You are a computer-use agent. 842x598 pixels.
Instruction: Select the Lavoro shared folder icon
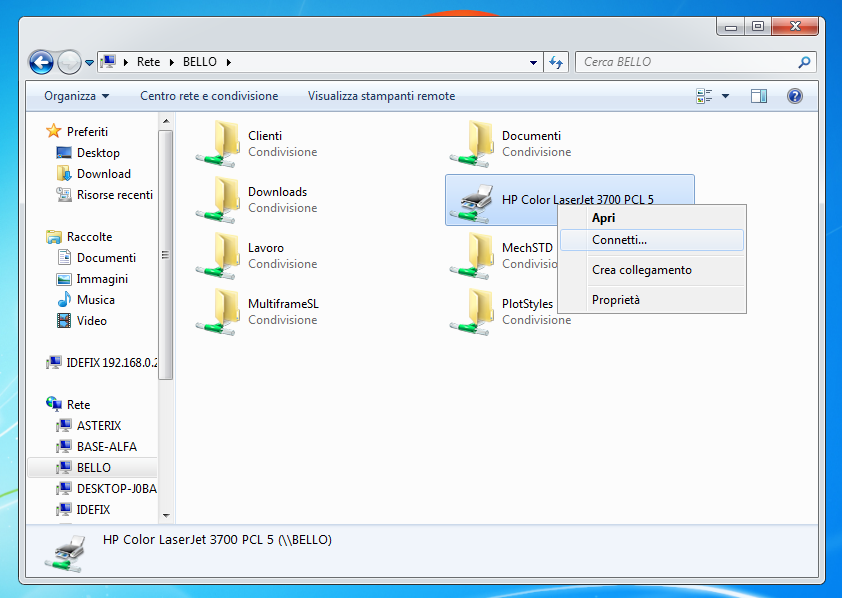[217, 255]
